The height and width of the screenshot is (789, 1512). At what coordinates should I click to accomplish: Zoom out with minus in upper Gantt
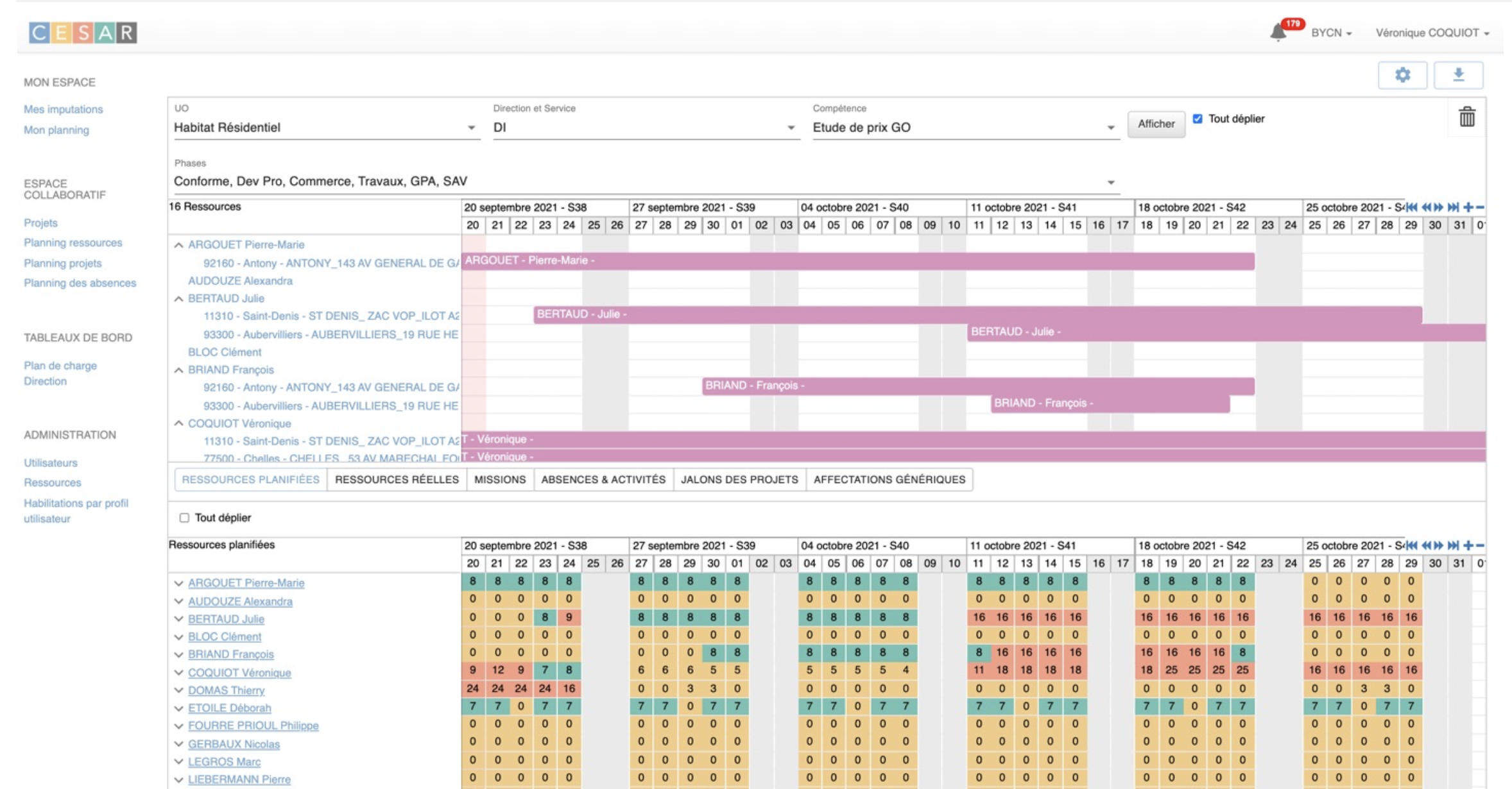(1480, 207)
